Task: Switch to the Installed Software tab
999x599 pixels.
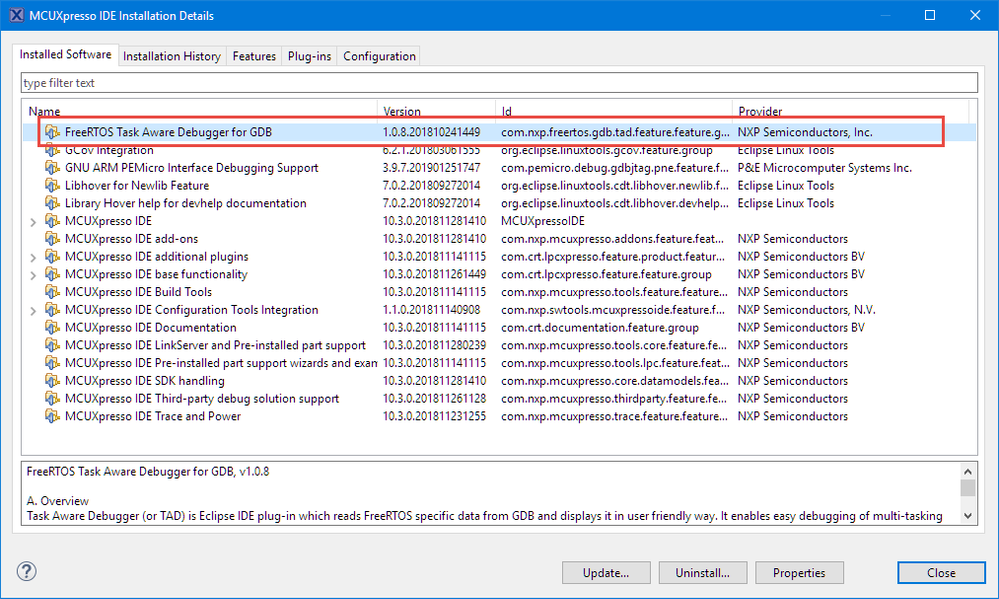Action: [66, 55]
